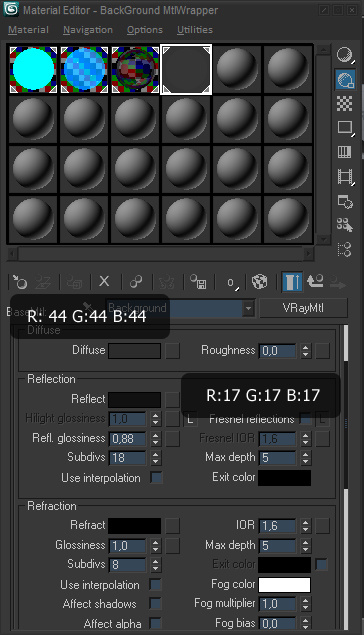
Task: Open the Utilities menu
Action: [195, 30]
